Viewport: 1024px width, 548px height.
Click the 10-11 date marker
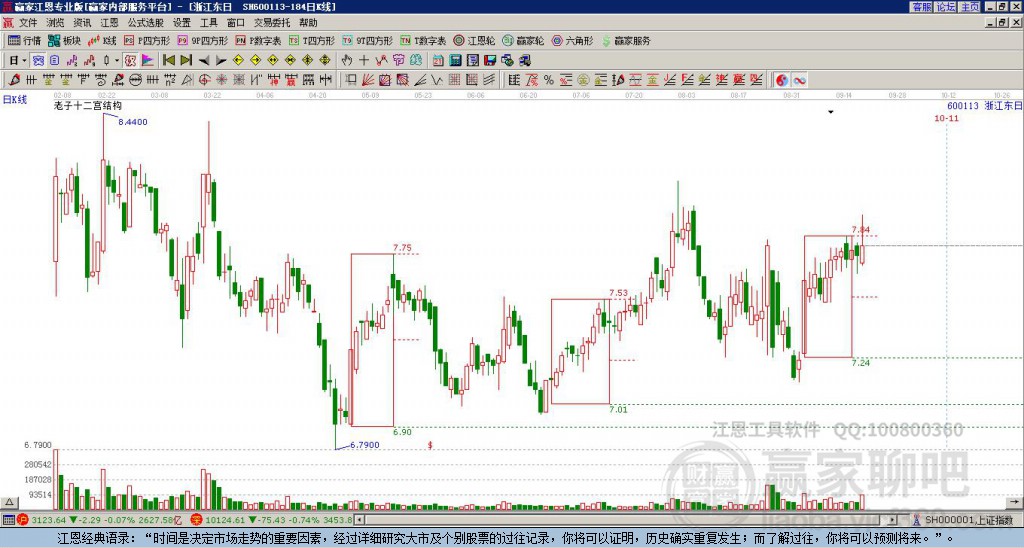tap(946, 119)
